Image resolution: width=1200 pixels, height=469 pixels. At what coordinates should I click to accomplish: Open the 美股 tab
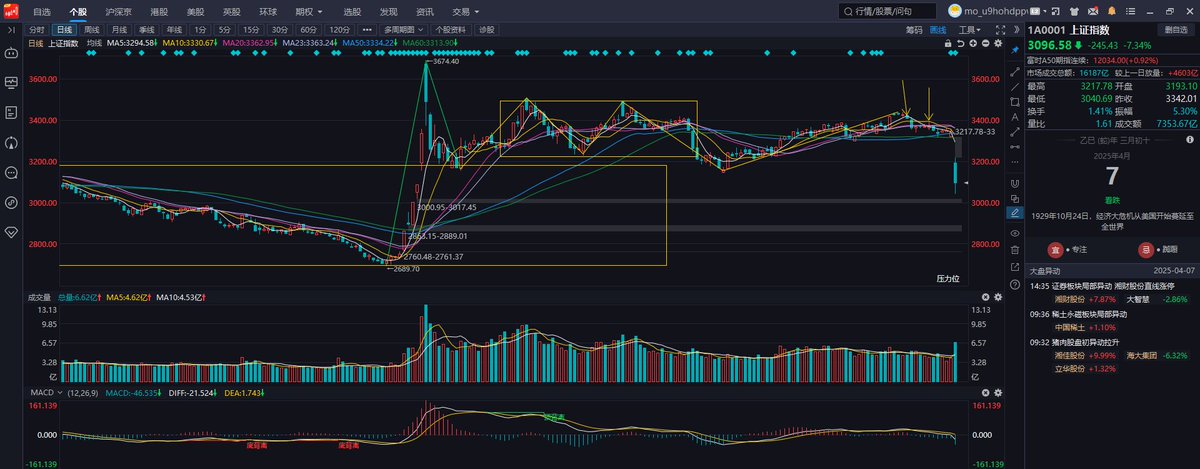[195, 10]
